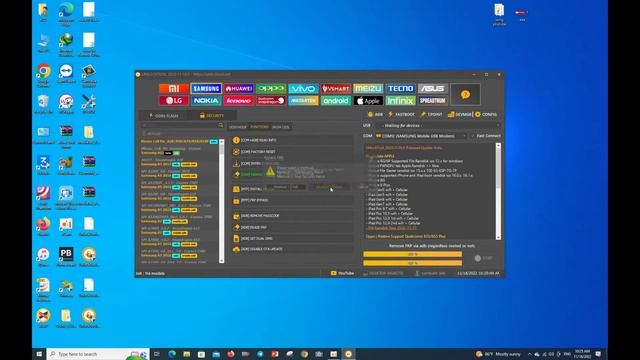Run the COM Factory Reset function
640x360 pixels.
tap(292, 152)
